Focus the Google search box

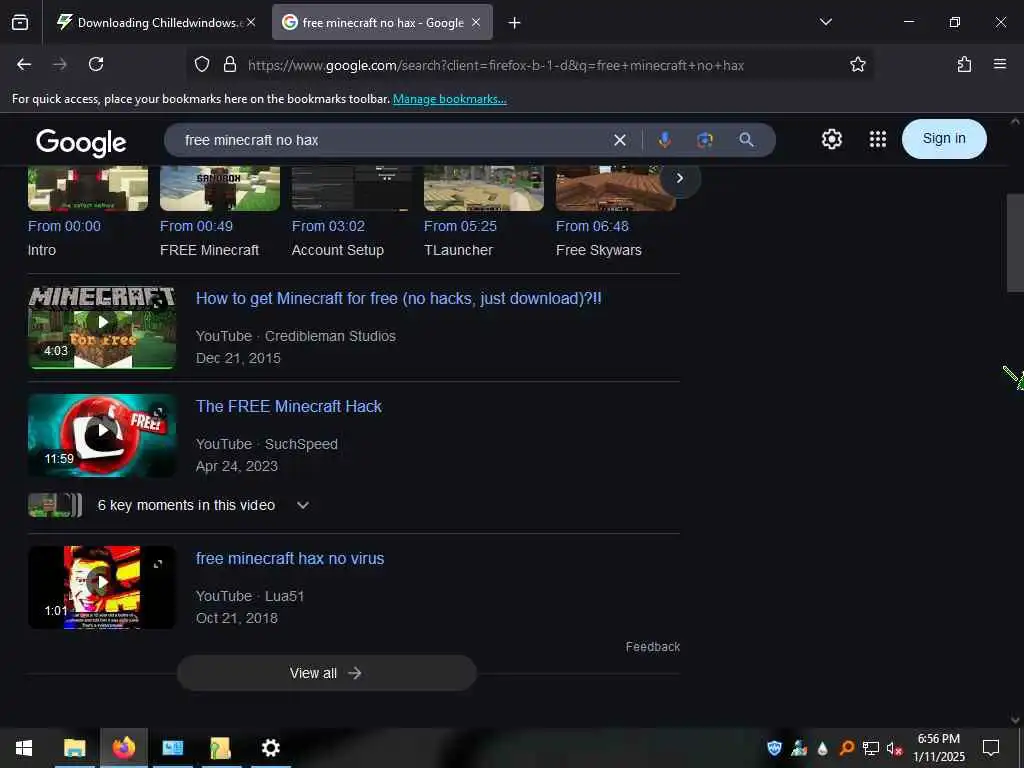click(392, 140)
